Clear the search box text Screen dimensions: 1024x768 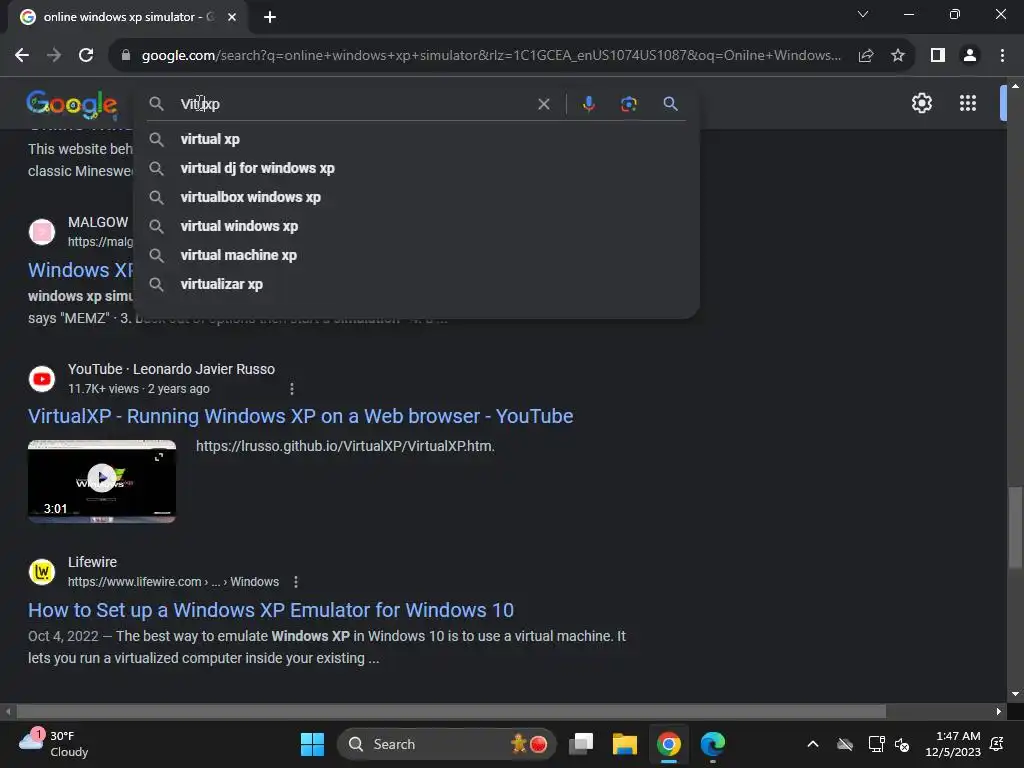click(x=543, y=104)
